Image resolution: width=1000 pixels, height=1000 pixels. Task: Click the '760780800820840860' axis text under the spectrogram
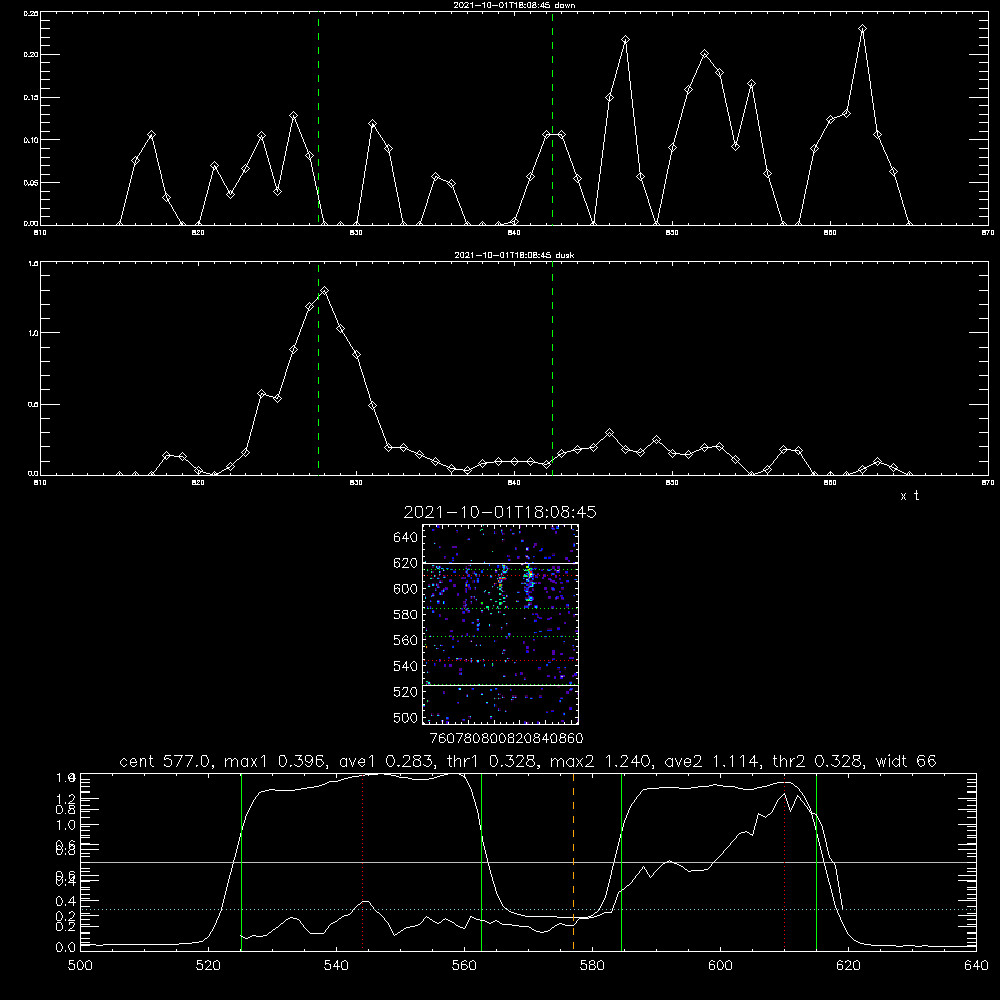pyautogui.click(x=506, y=739)
